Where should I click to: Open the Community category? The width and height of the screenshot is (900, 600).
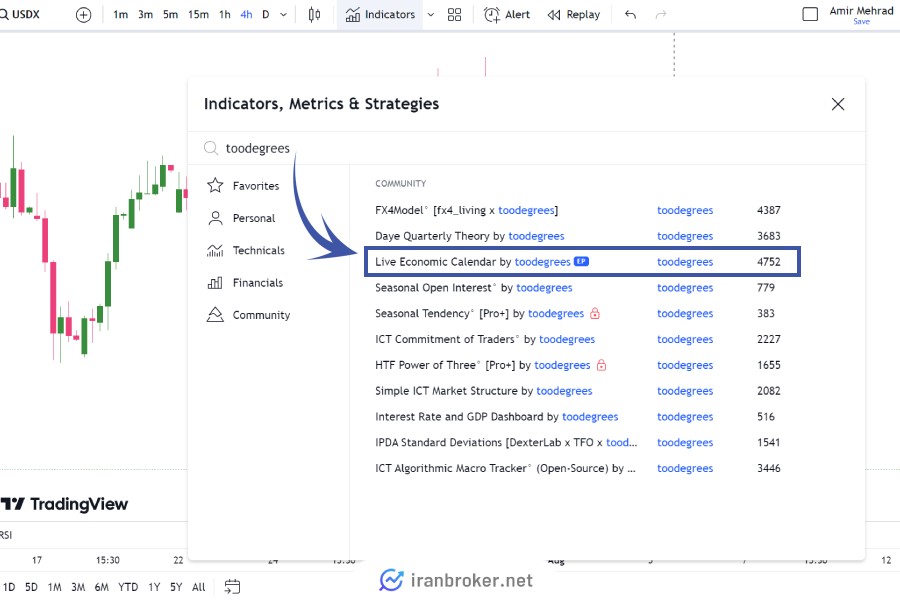[249, 315]
